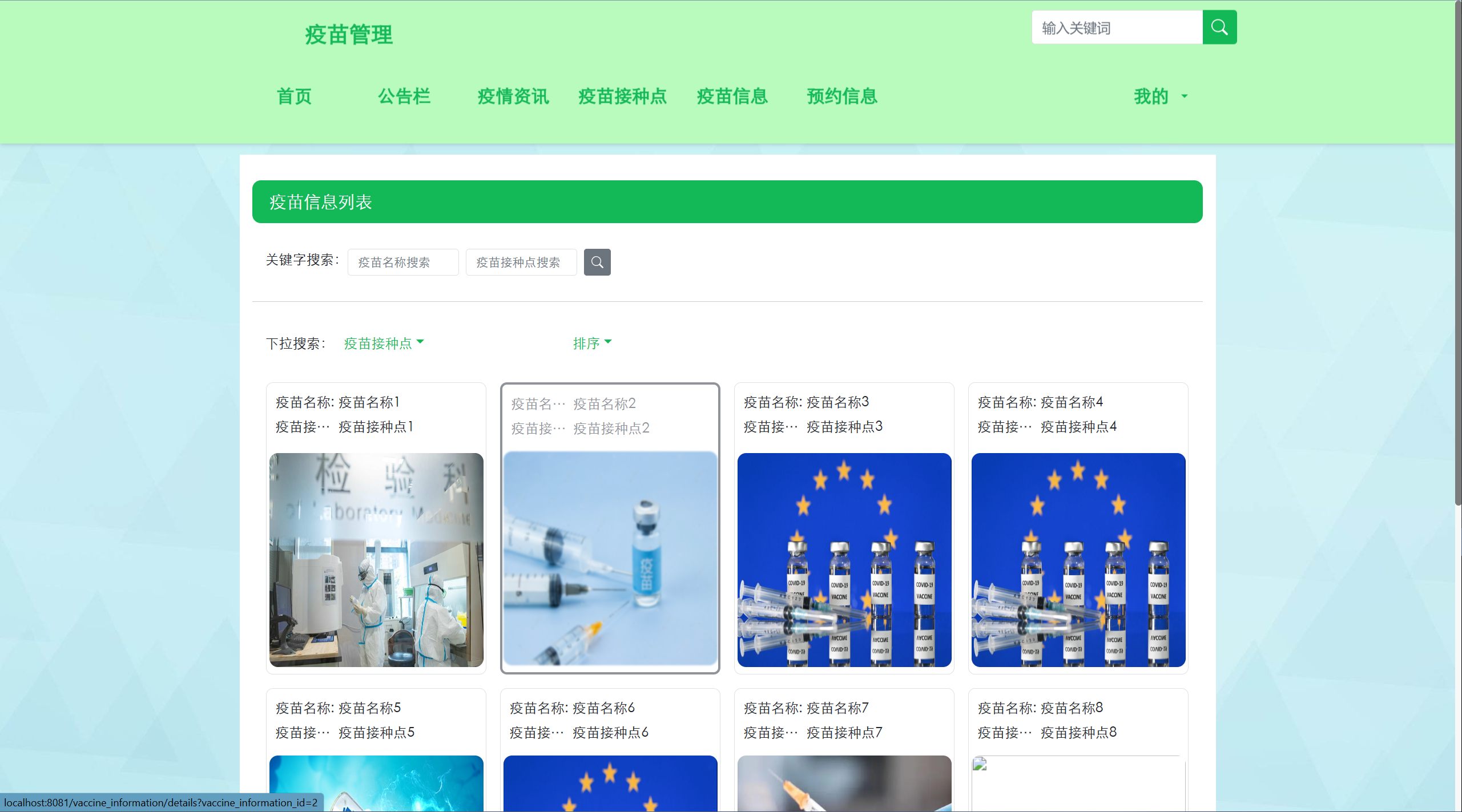Viewport: 1462px width, 812px height.
Task: Open the 排序 sort dropdown
Action: [x=592, y=343]
